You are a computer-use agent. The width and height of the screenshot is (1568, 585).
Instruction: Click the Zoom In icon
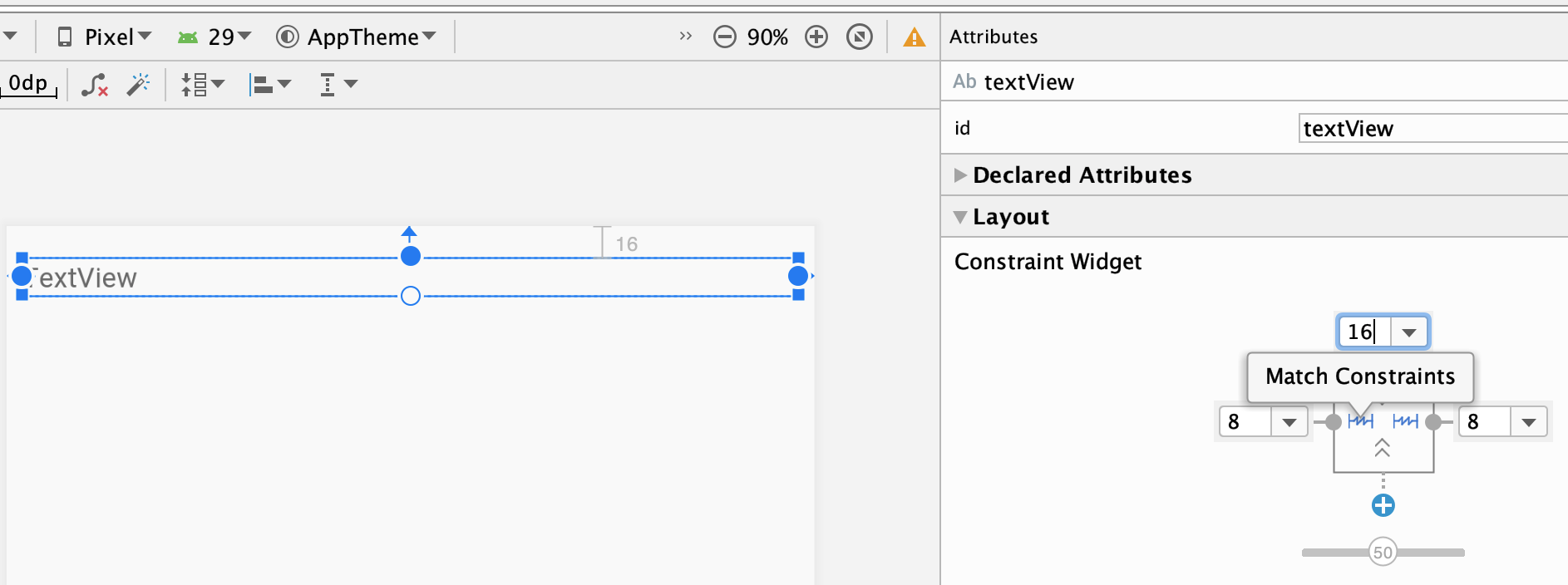click(816, 36)
